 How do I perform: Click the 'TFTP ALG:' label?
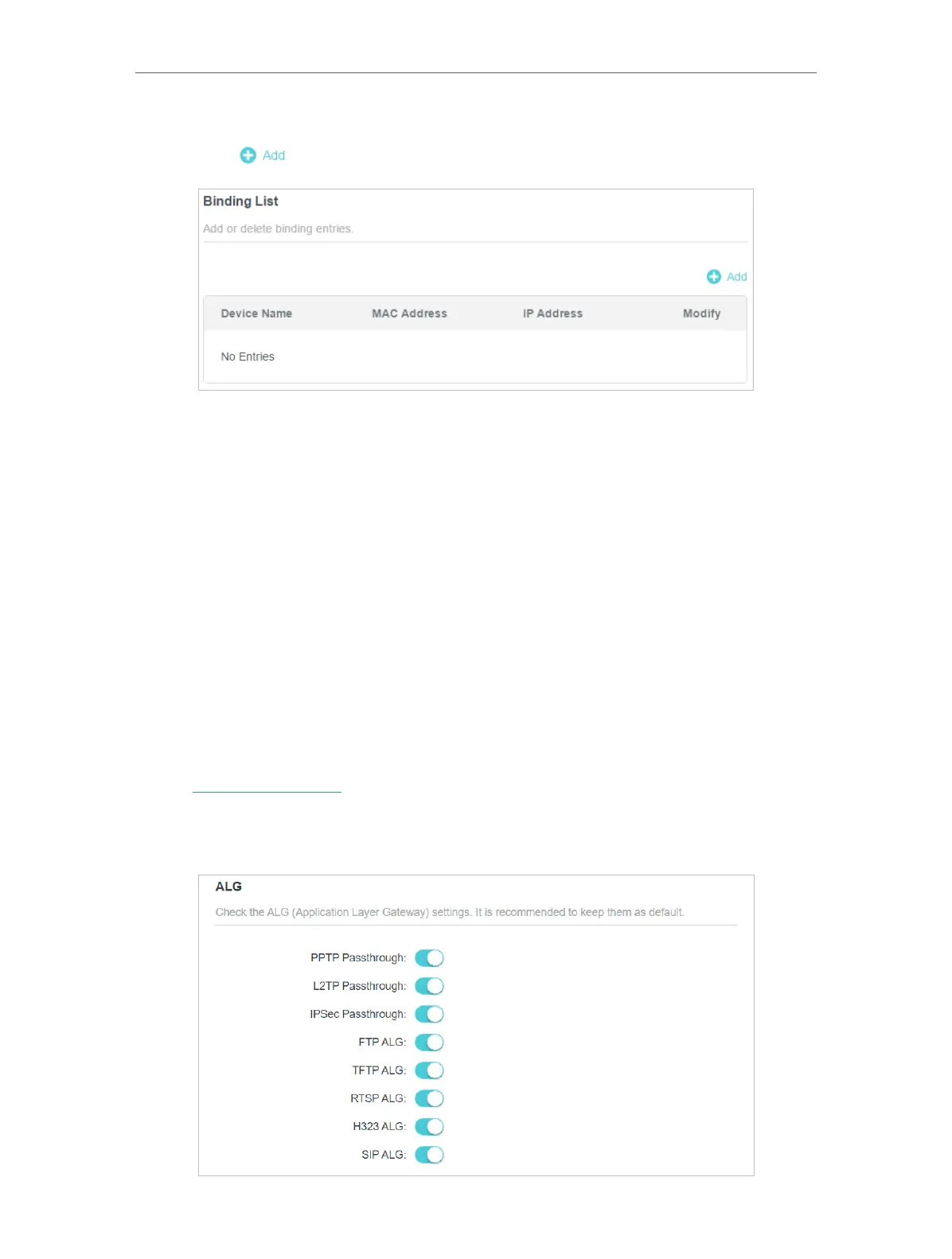click(x=379, y=1070)
